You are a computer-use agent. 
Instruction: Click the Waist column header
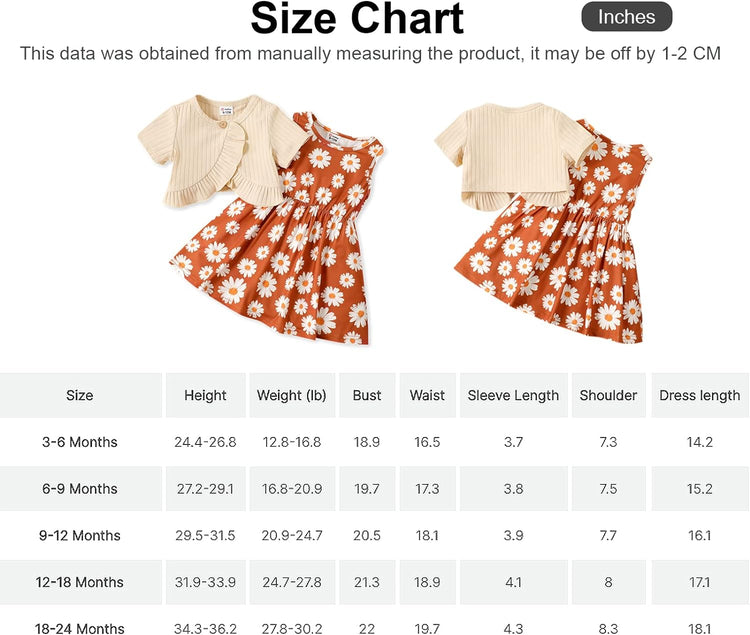coord(427,395)
